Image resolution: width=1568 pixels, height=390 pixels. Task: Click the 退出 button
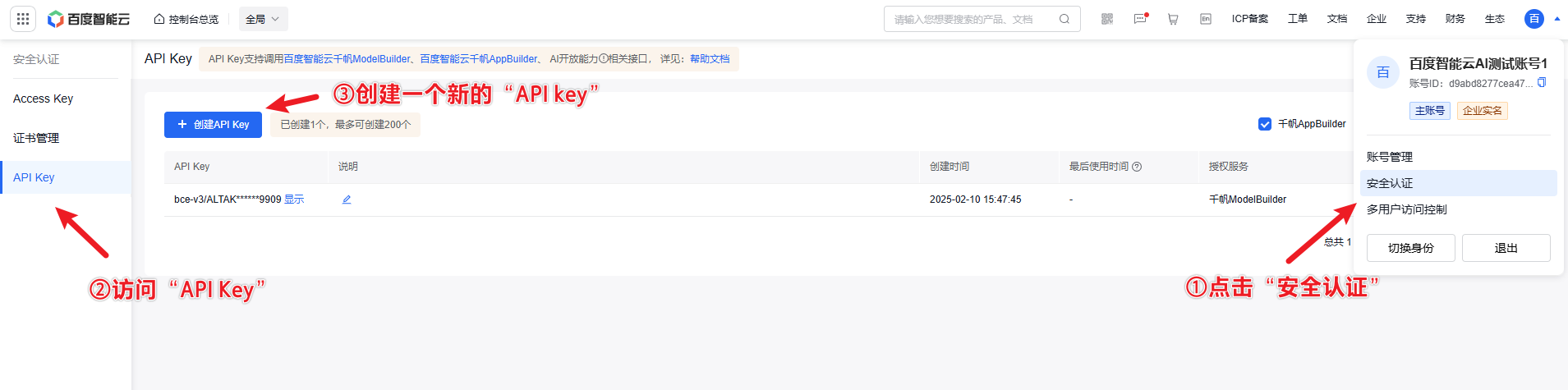point(1506,248)
